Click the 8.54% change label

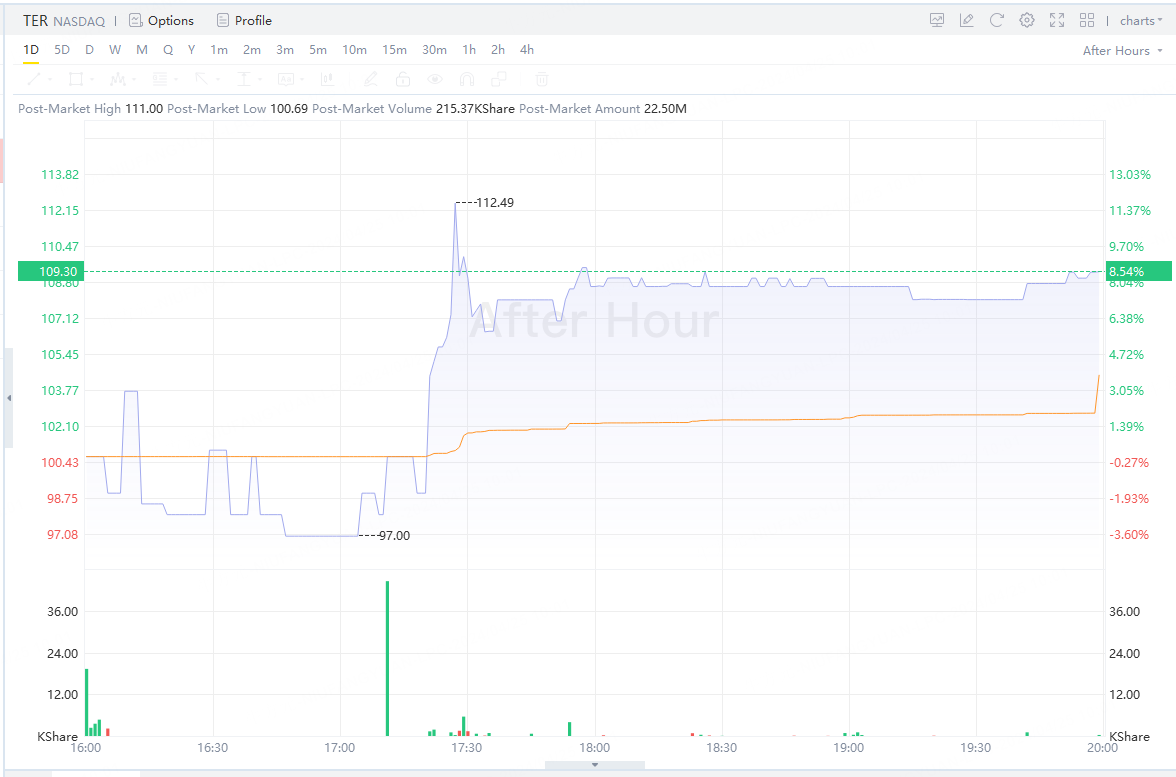tap(1138, 272)
